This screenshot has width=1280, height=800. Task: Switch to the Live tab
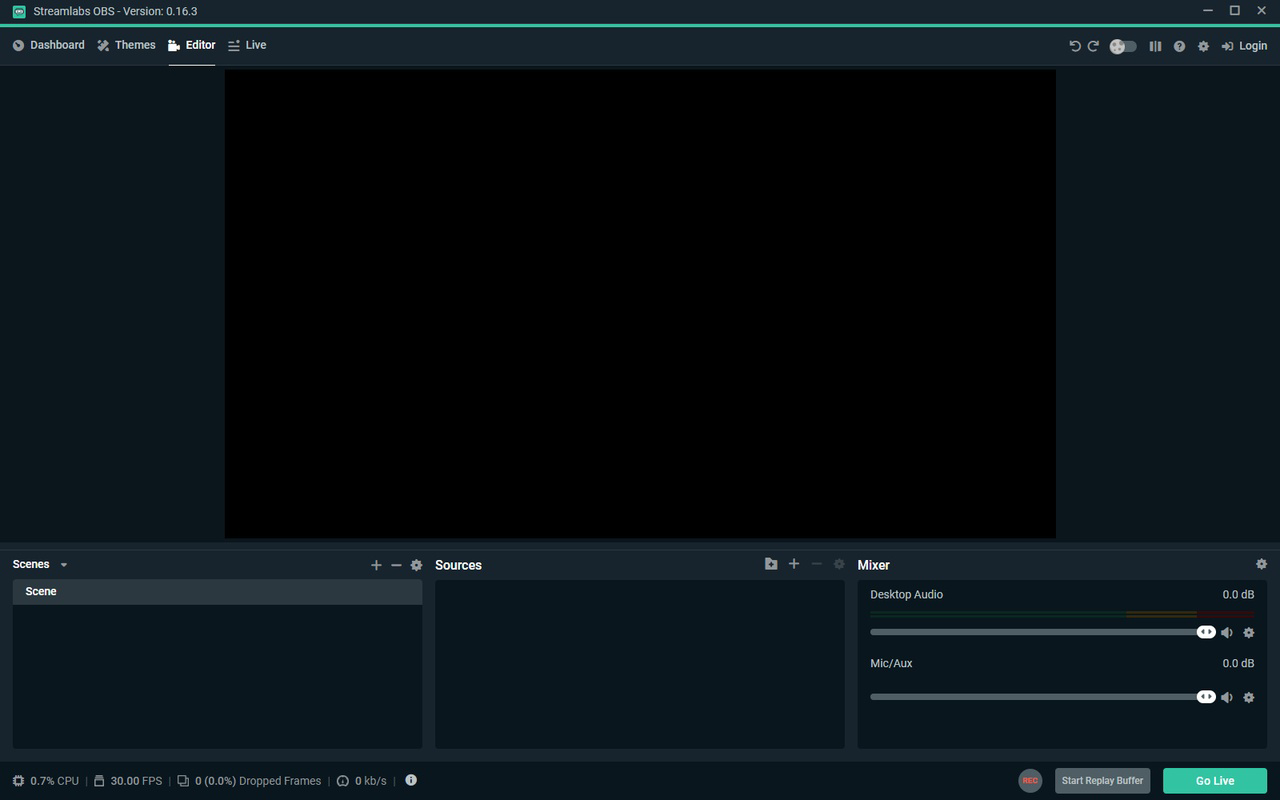click(x=247, y=45)
